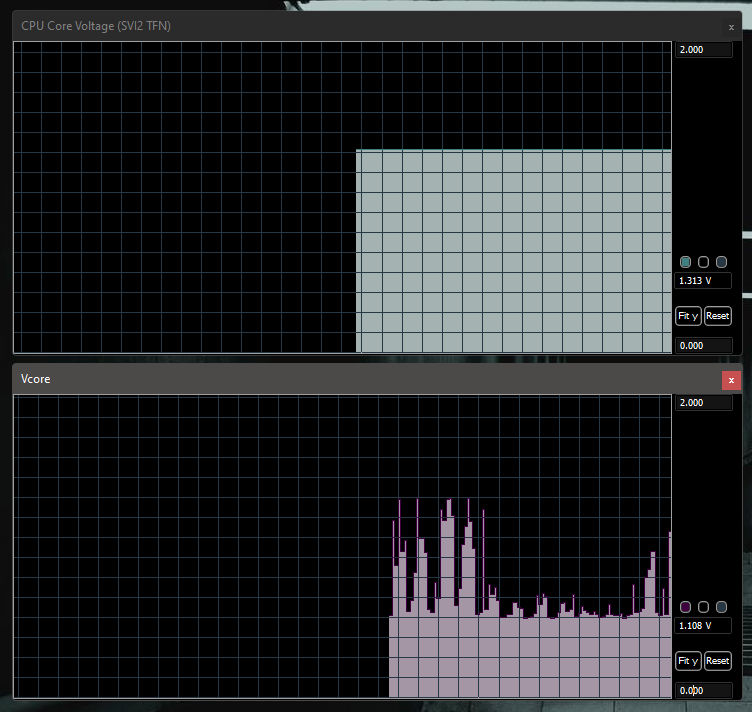The height and width of the screenshot is (712, 752).
Task: Select the purple color swatch in Vcore window
Action: click(x=685, y=607)
